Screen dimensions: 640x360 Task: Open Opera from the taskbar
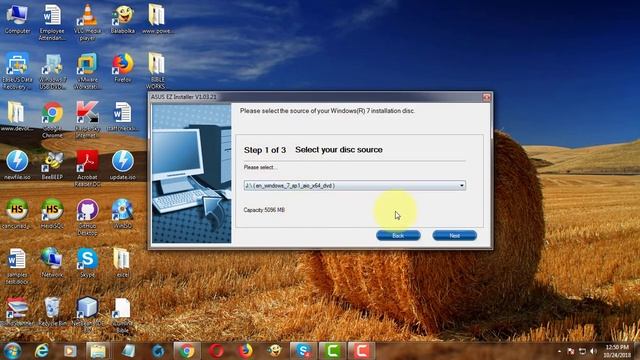[x=216, y=351]
